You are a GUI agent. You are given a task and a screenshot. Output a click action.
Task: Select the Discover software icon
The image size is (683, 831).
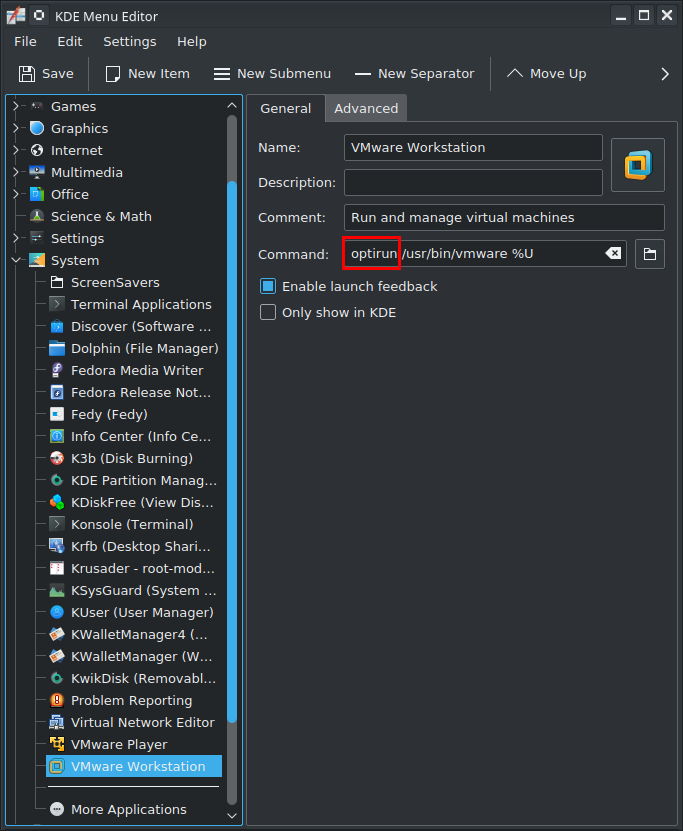[x=57, y=326]
